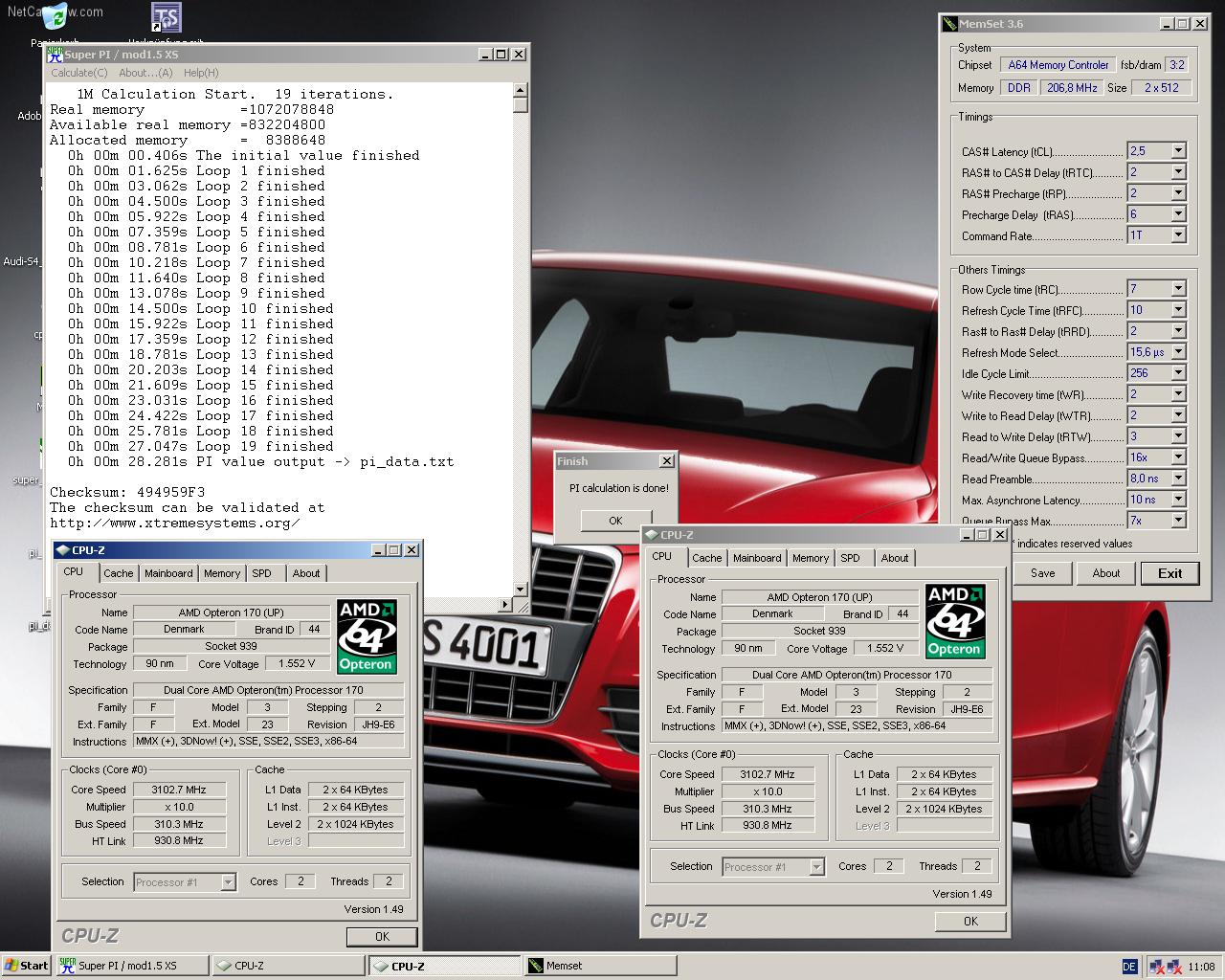This screenshot has width=1225, height=980.
Task: Click OK button in left CPU-Z
Action: 382,937
